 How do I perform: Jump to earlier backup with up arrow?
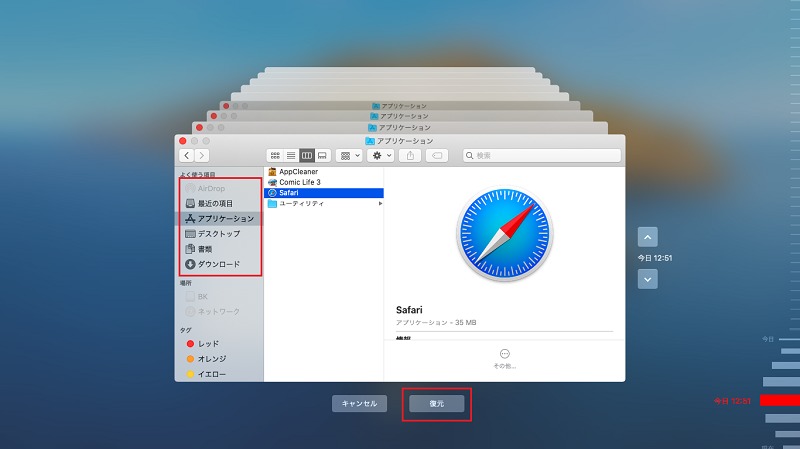coord(647,237)
